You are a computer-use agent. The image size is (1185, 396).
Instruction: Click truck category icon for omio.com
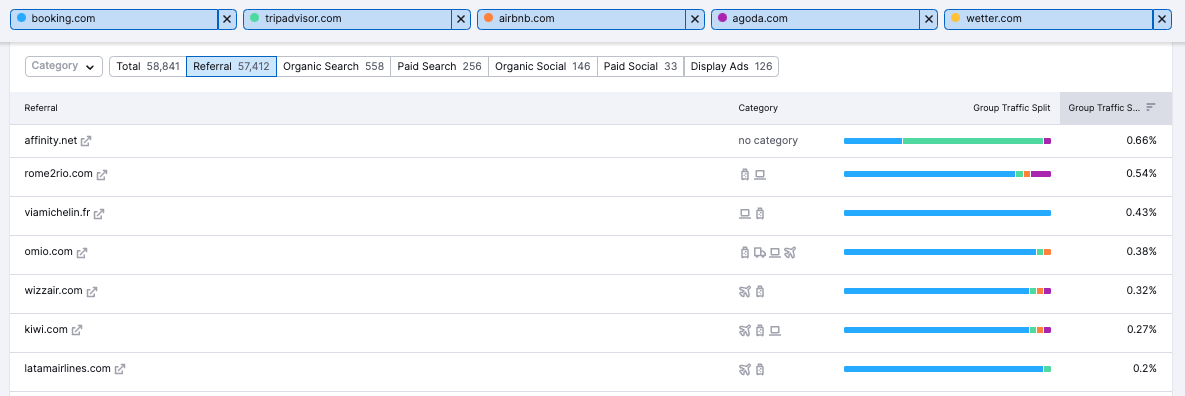coord(760,252)
